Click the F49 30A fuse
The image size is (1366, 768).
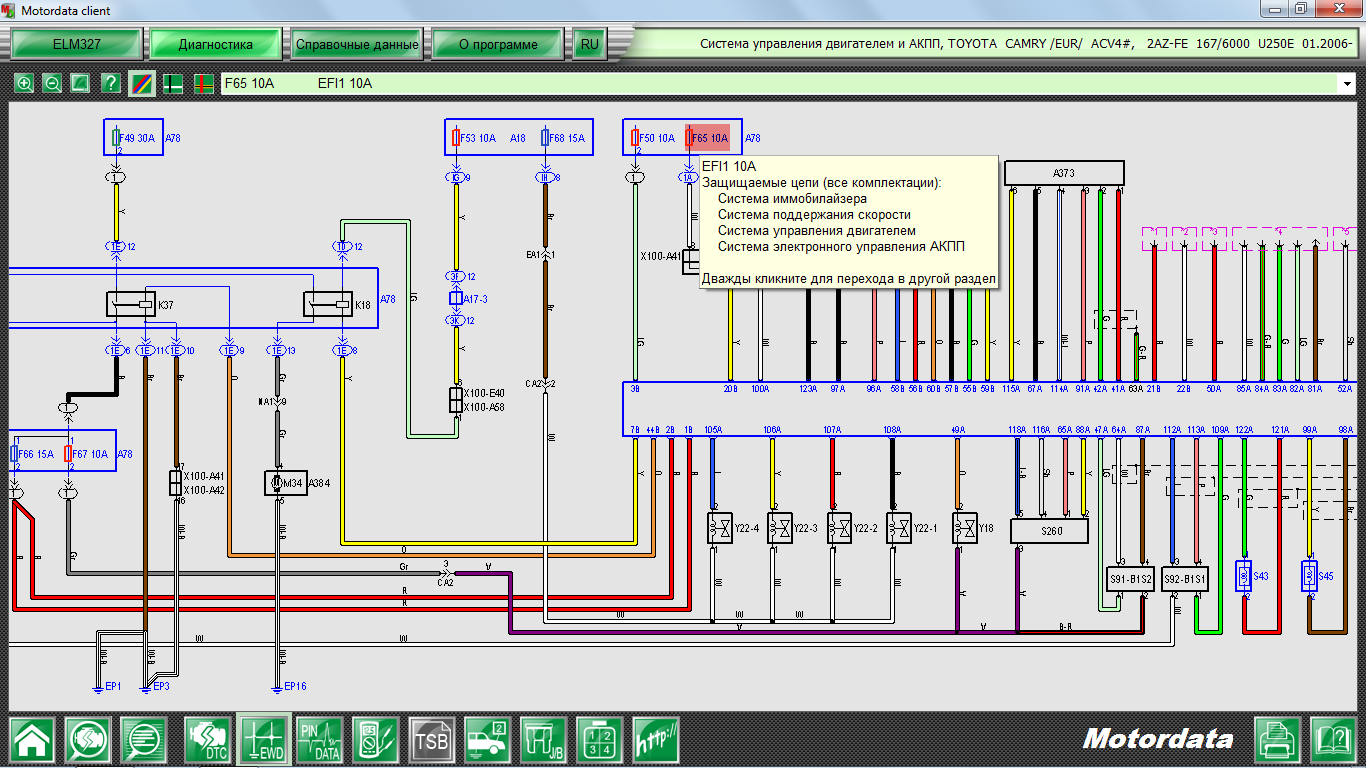click(x=132, y=138)
